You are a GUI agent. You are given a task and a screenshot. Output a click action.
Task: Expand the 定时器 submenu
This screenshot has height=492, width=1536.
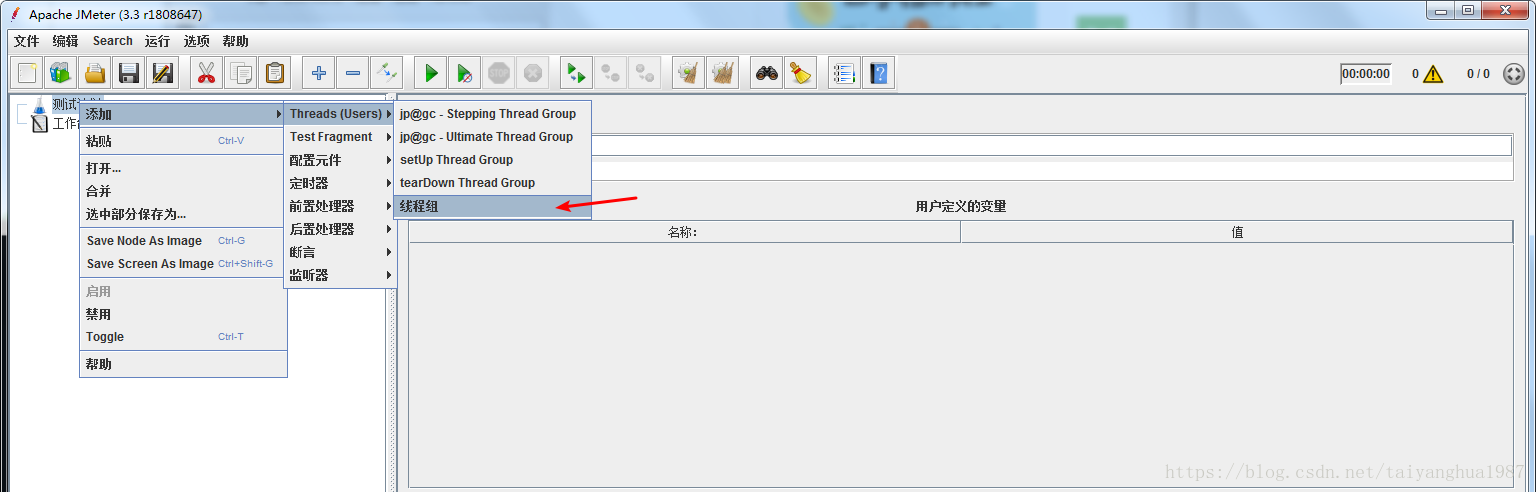(x=340, y=183)
